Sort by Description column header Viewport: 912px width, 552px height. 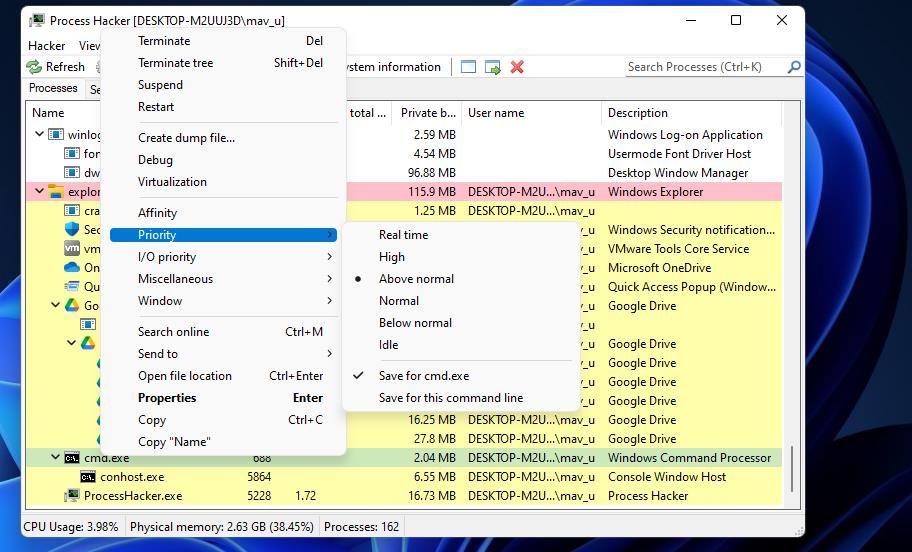(692, 113)
